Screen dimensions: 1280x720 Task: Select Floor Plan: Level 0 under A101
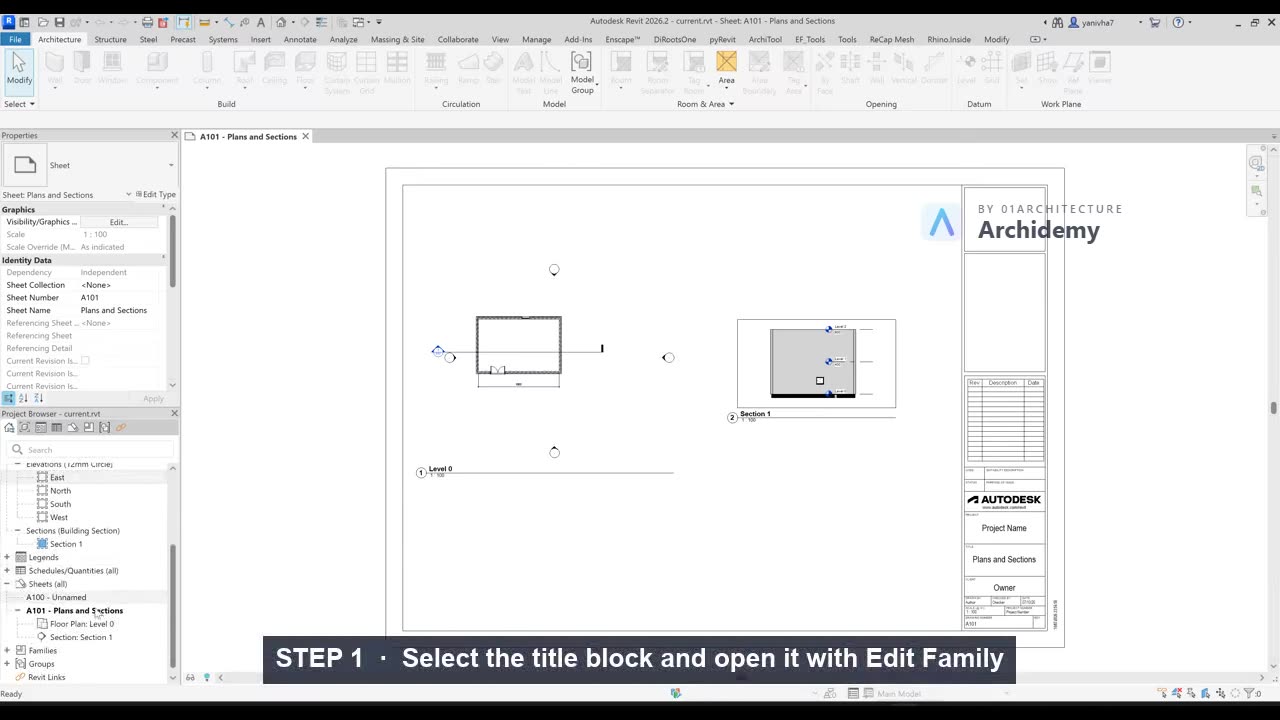pyautogui.click(x=82, y=624)
